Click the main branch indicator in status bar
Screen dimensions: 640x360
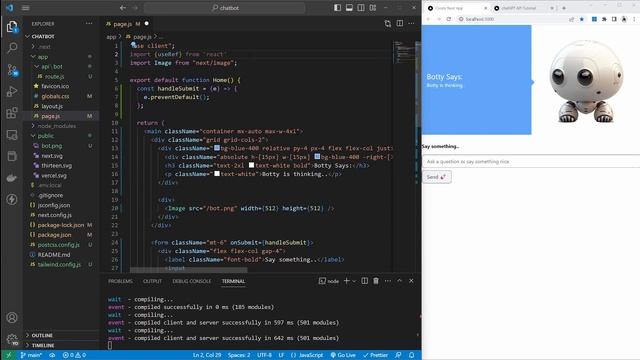[x=31, y=355]
